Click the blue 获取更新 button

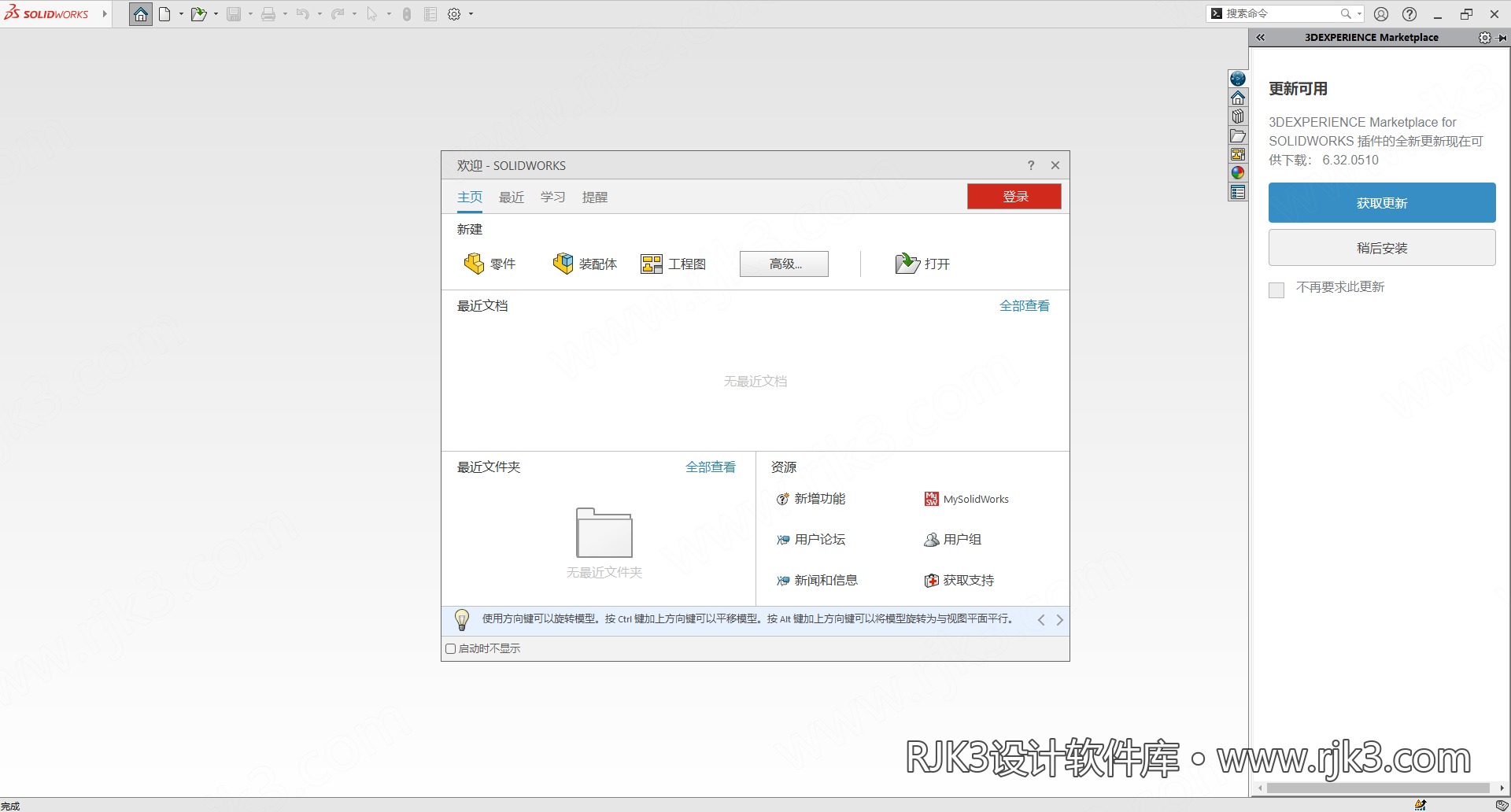[x=1382, y=203]
